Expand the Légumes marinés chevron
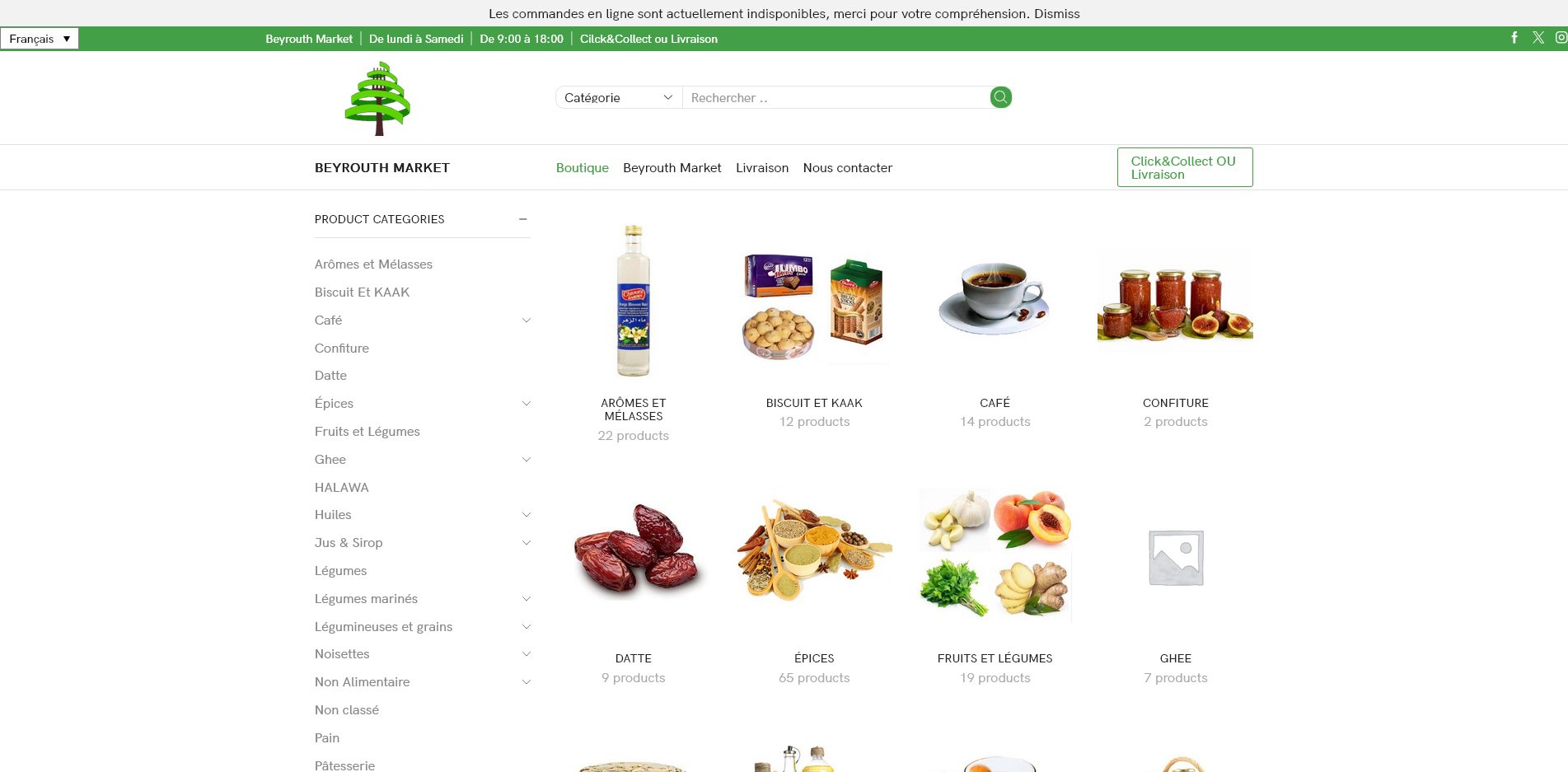This screenshot has height=772, width=1568. tap(527, 599)
